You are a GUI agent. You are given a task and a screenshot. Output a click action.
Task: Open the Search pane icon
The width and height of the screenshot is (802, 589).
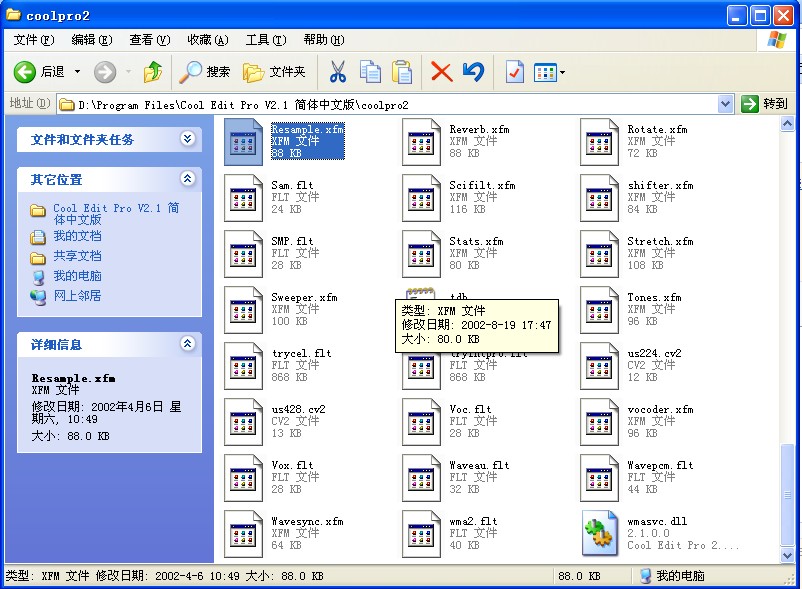tap(190, 72)
